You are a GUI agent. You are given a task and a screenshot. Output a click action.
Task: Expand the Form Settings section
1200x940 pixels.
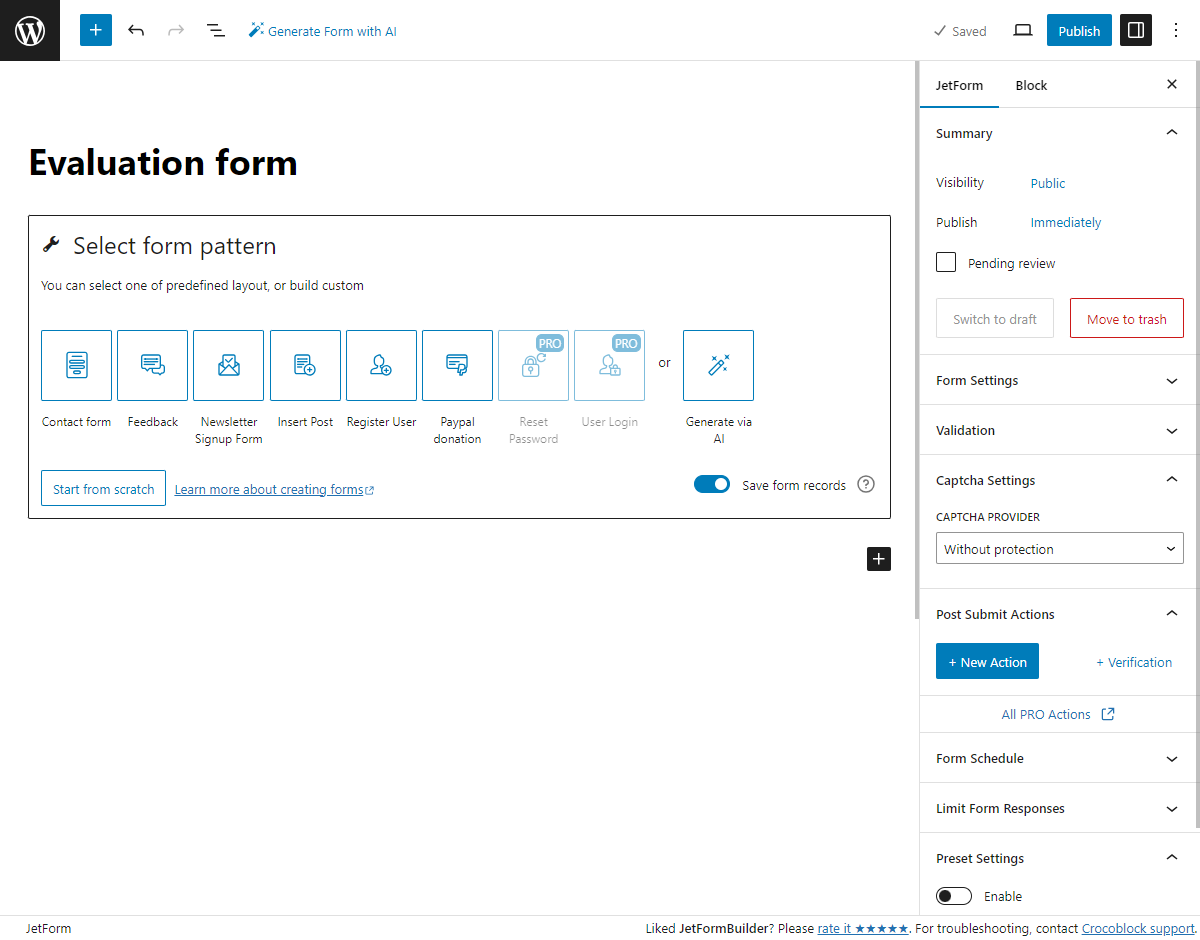click(1057, 380)
